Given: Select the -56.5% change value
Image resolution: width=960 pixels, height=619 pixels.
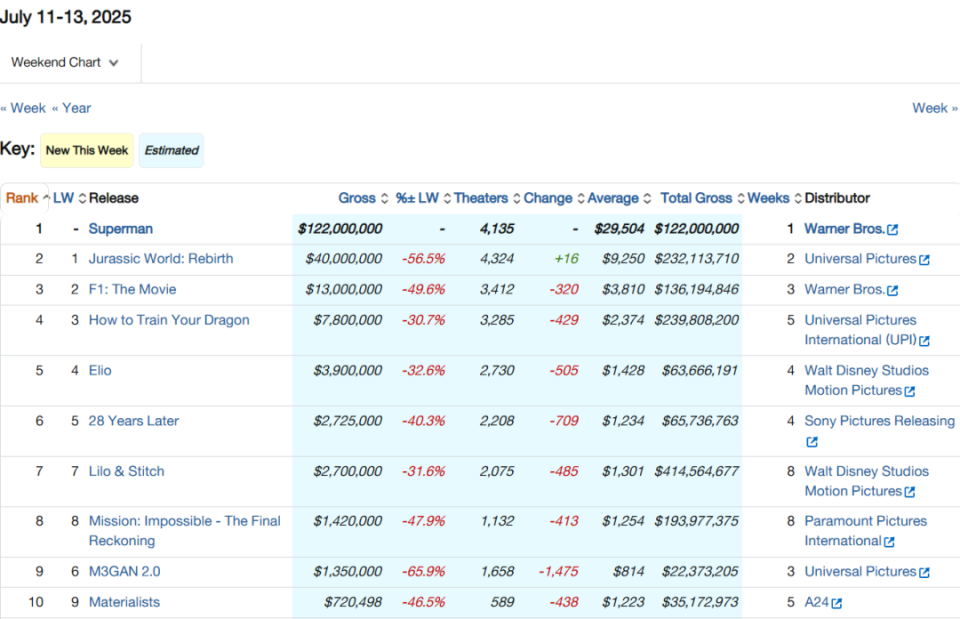Looking at the screenshot, I should (x=423, y=259).
